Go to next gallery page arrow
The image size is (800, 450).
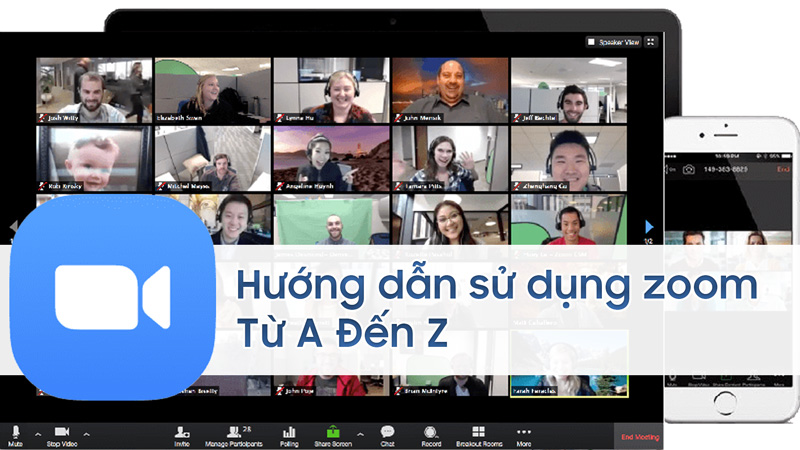tap(649, 227)
